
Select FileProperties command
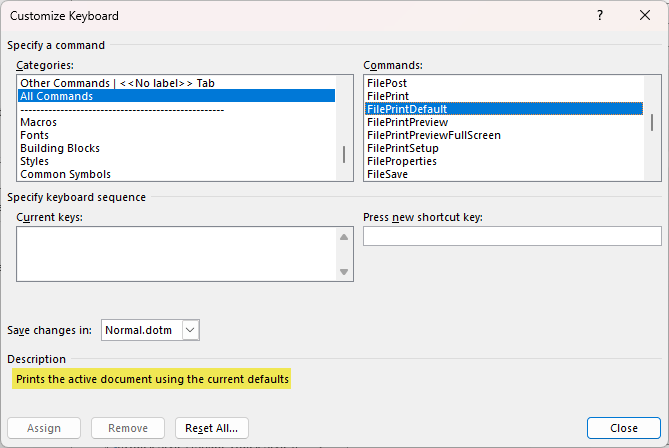(x=504, y=161)
